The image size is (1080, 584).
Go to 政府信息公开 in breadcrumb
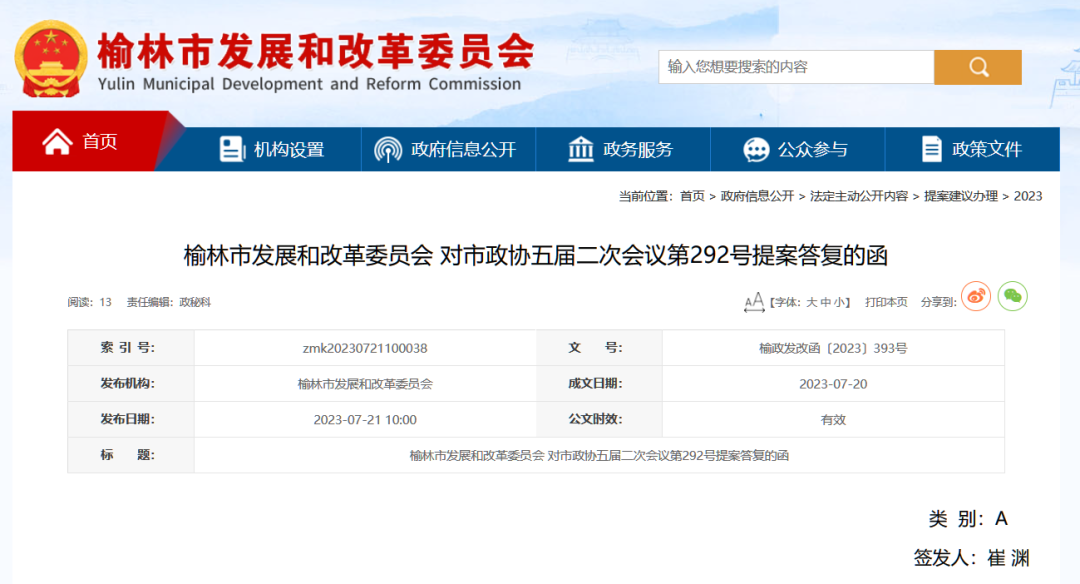757,196
